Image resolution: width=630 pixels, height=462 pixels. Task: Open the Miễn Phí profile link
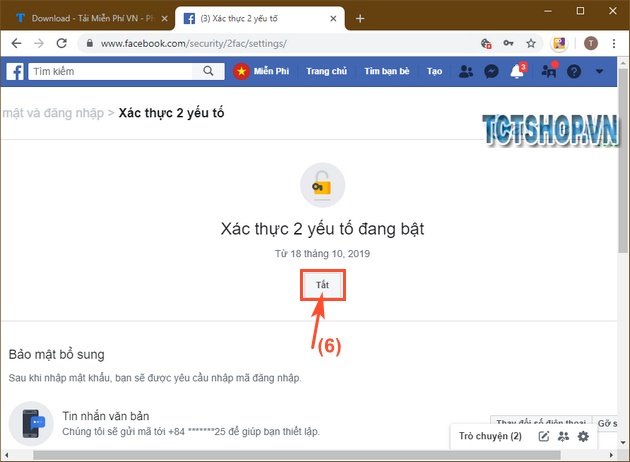point(262,71)
